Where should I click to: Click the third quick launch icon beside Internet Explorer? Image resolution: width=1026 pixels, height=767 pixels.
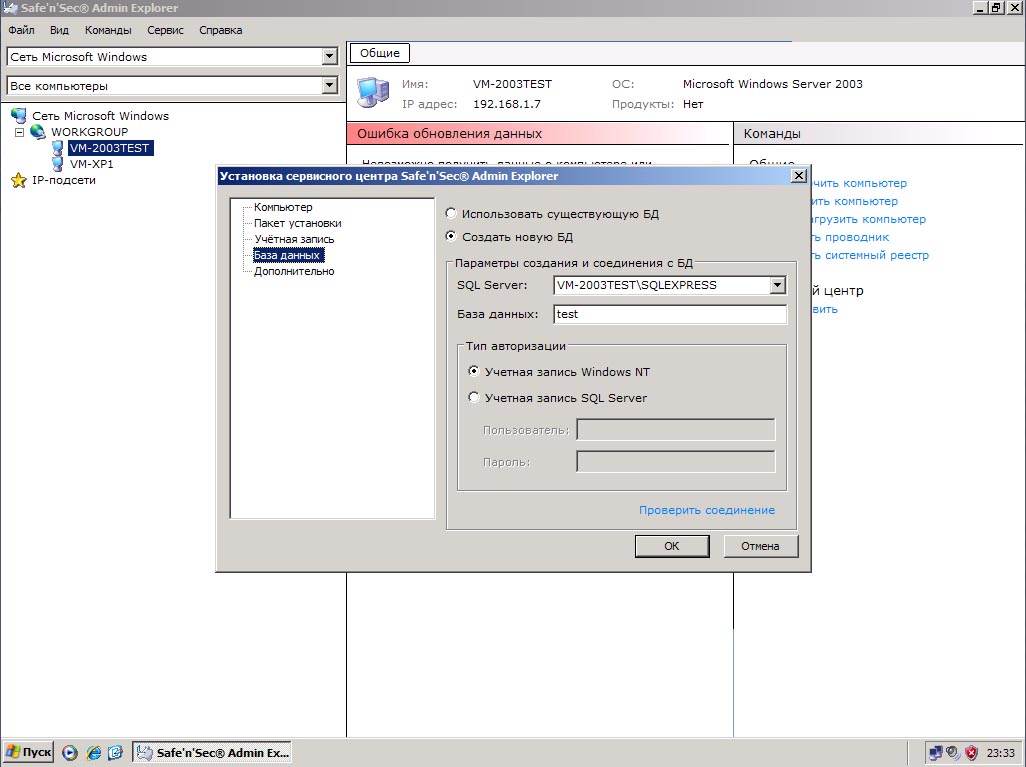(x=115, y=753)
